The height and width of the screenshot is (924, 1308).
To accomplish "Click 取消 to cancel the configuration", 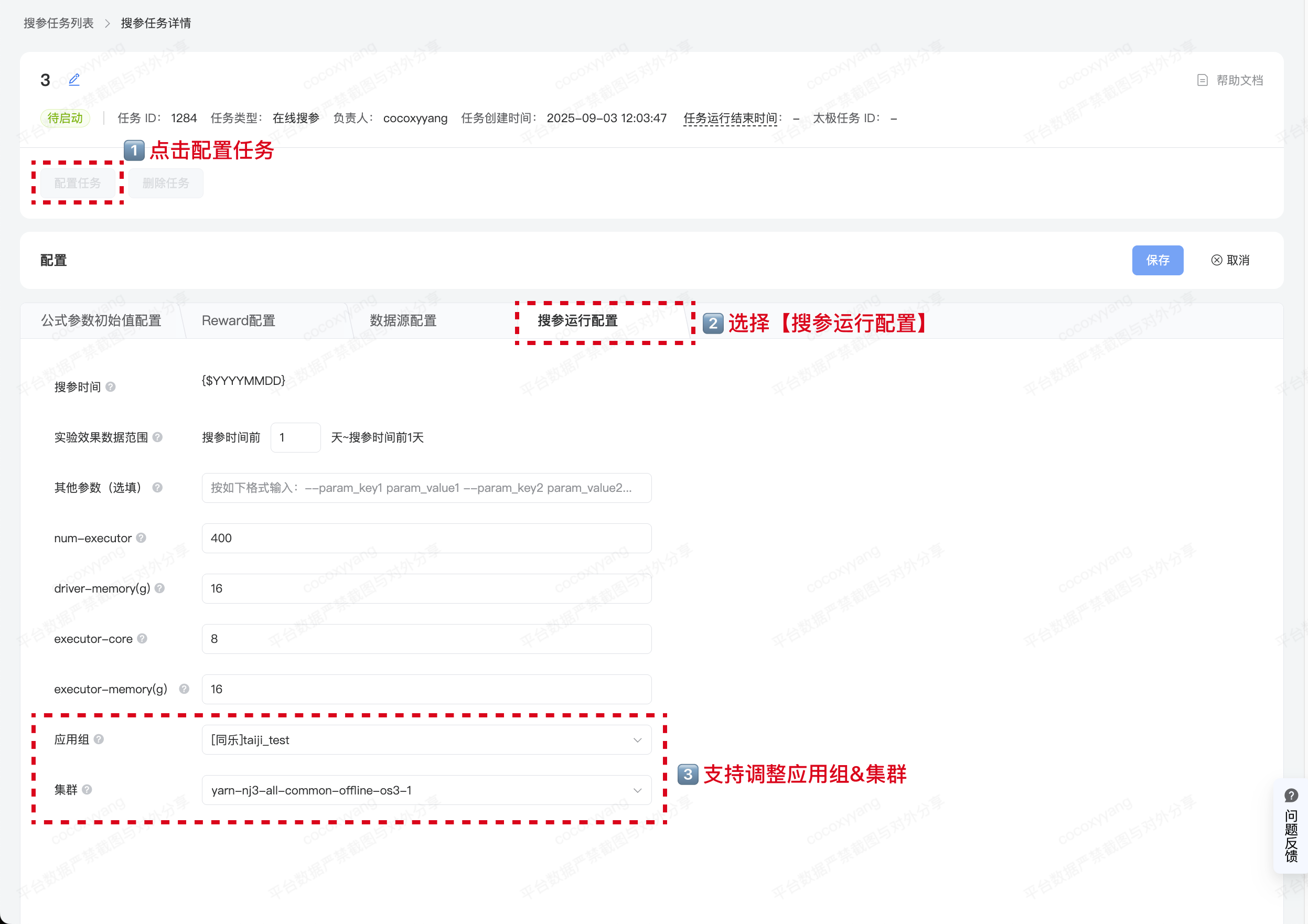I will pyautogui.click(x=1230, y=260).
